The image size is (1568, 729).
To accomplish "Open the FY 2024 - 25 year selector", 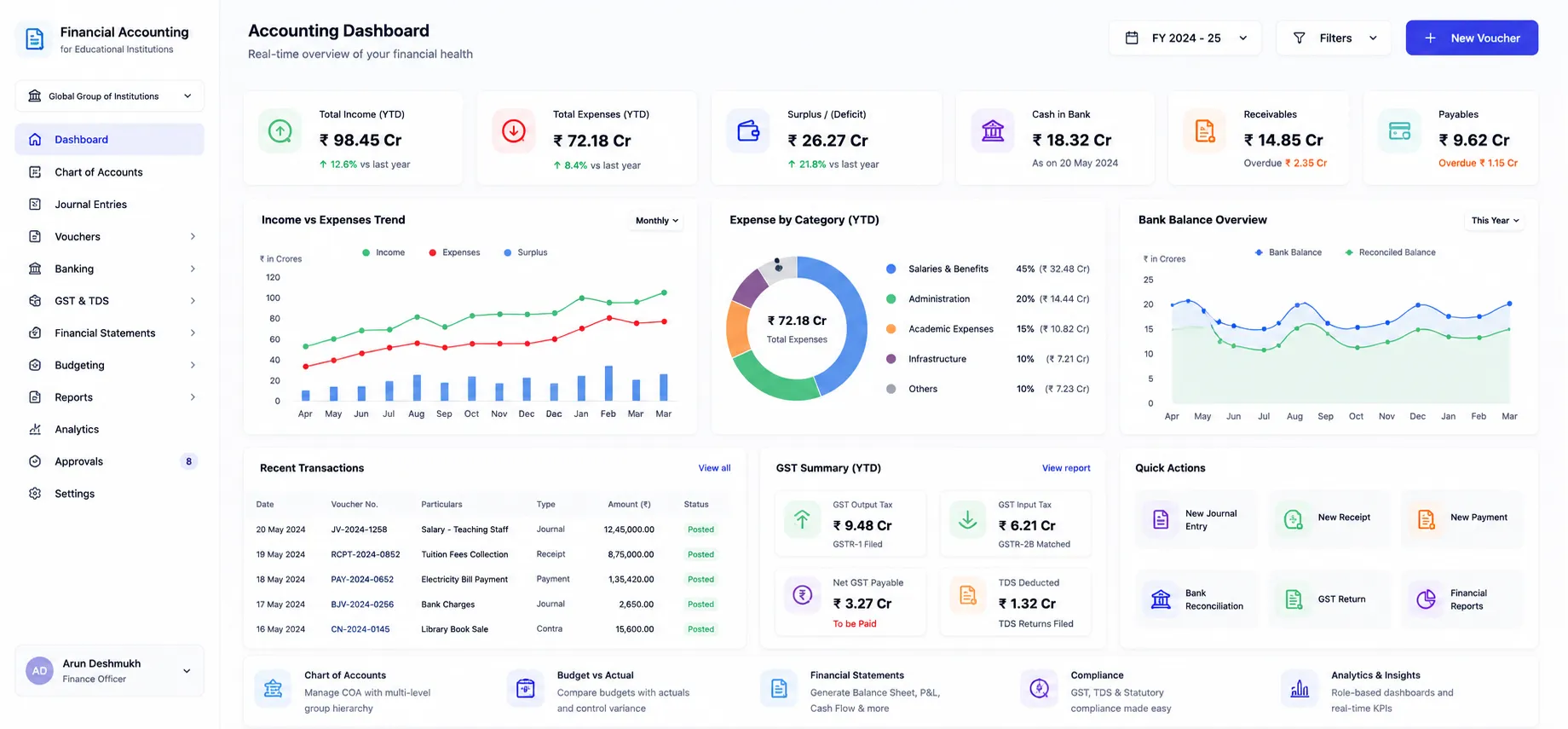I will click(x=1185, y=38).
